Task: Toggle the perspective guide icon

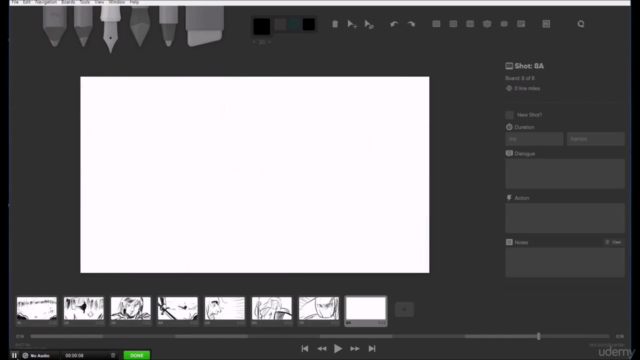Action: (x=487, y=24)
